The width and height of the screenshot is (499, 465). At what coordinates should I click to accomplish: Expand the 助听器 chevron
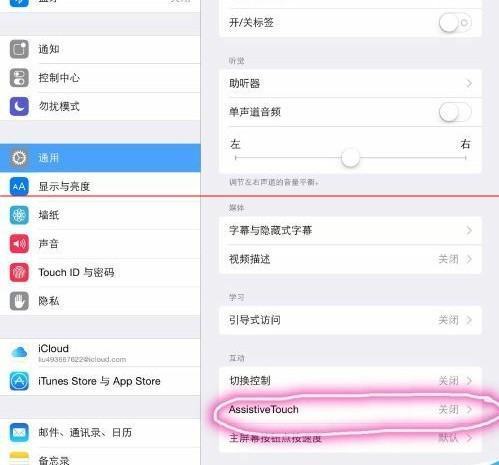[469, 83]
